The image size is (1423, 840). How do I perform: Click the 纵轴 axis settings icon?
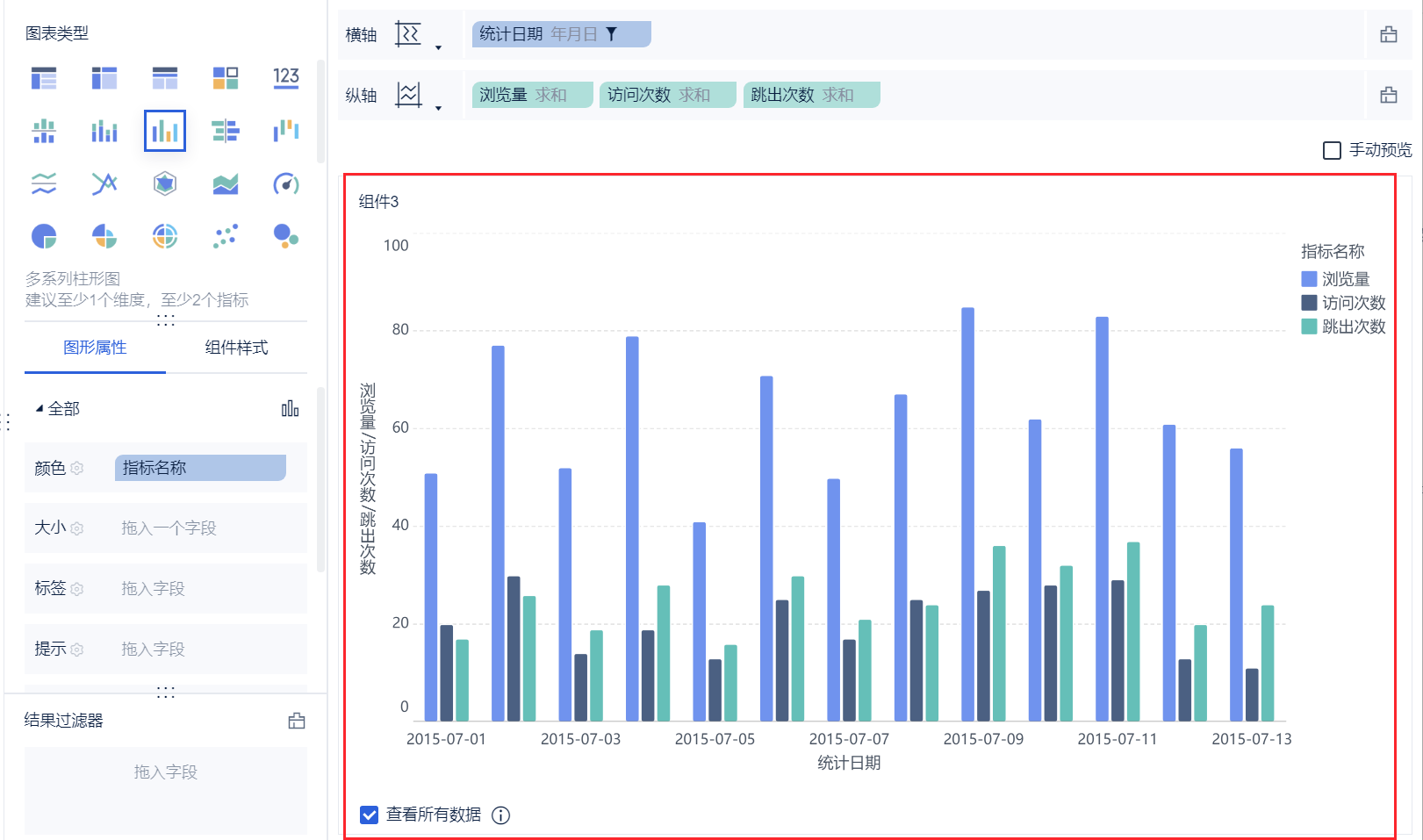(x=408, y=94)
